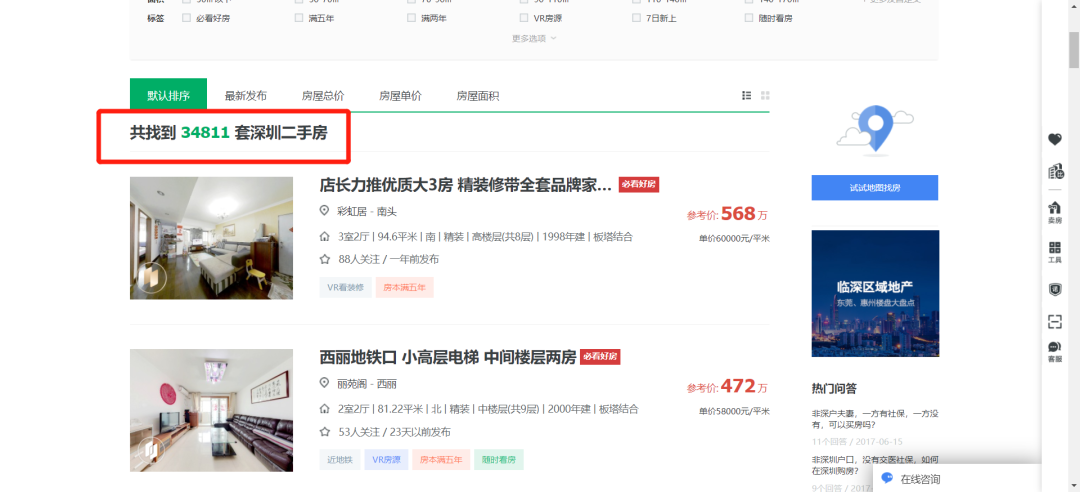Check the 7日新上 tag checkbox
The width and height of the screenshot is (1080, 492).
pos(636,18)
